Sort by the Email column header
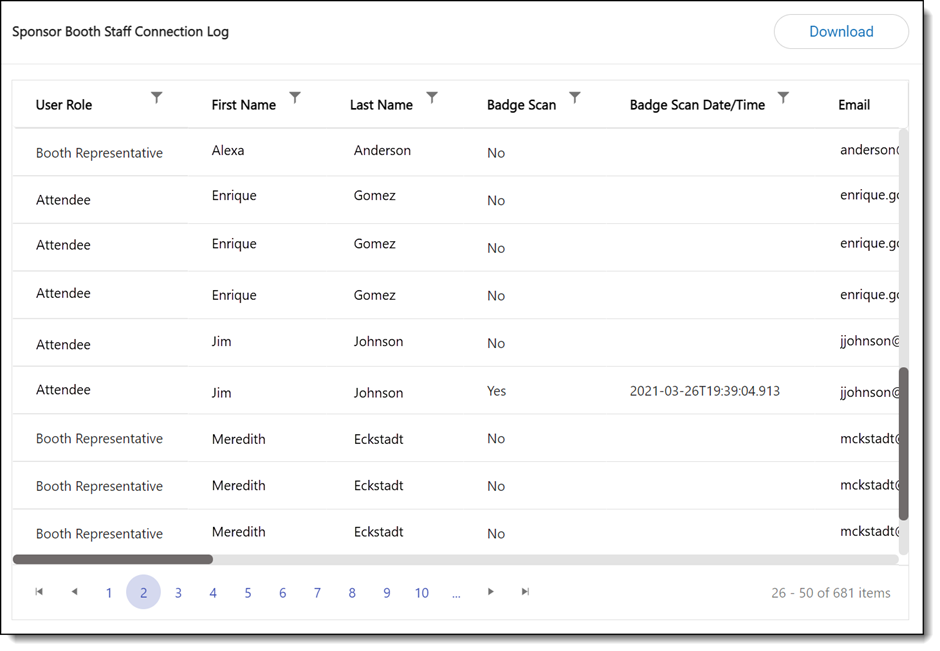The width and height of the screenshot is (940, 651). (853, 105)
